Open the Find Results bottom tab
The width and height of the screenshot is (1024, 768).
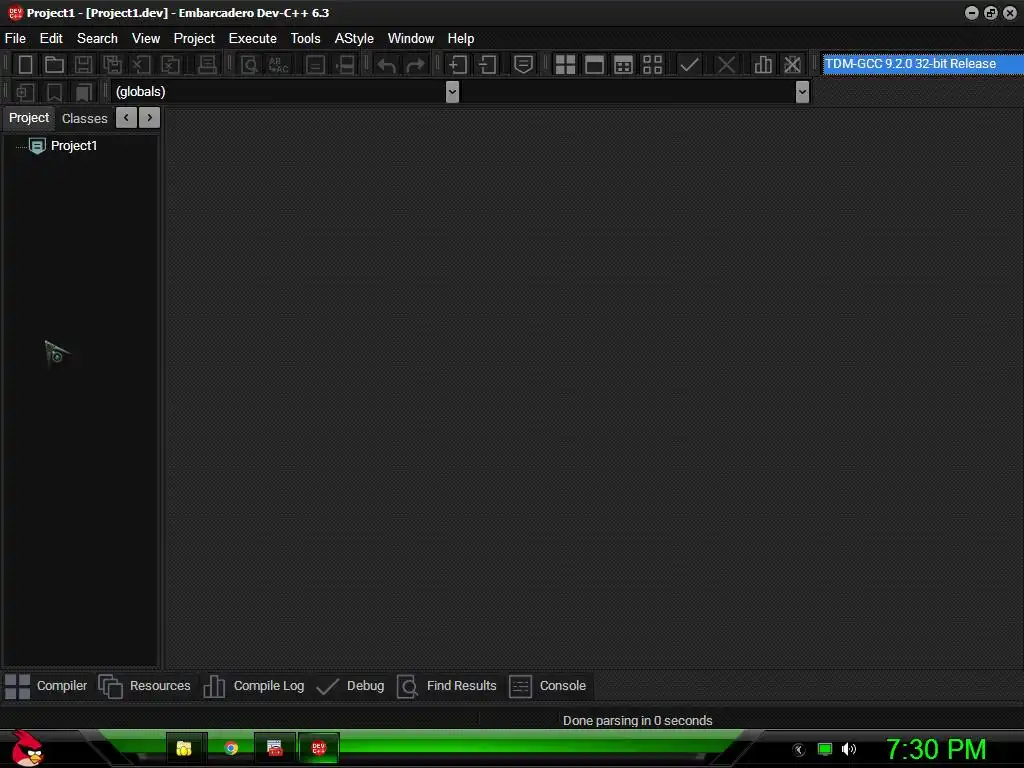click(x=447, y=686)
